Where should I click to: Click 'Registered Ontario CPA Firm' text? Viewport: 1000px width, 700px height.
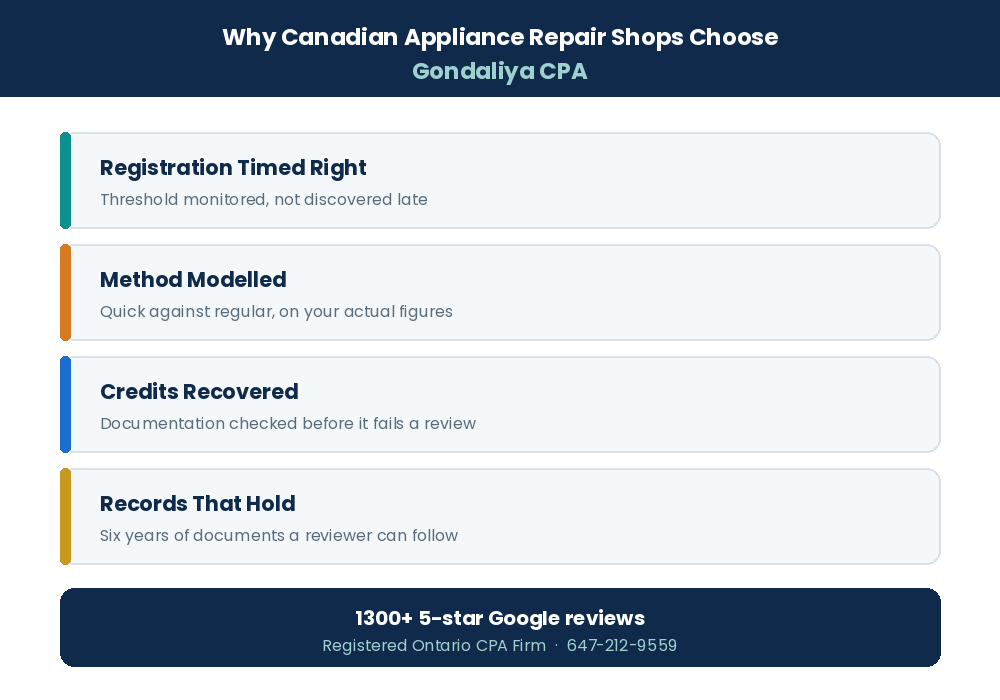point(434,646)
